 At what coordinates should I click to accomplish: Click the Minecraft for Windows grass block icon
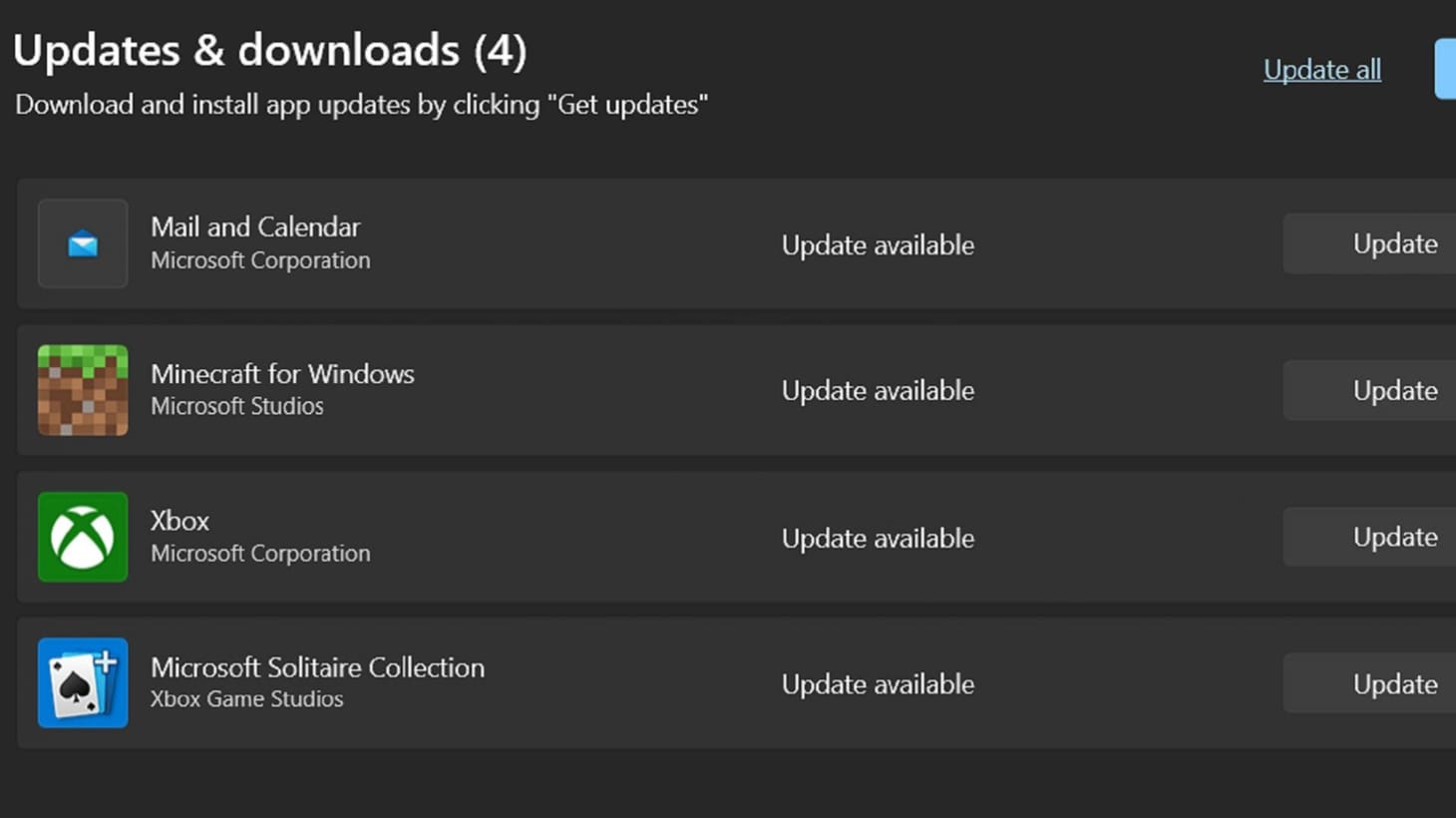[x=83, y=390]
